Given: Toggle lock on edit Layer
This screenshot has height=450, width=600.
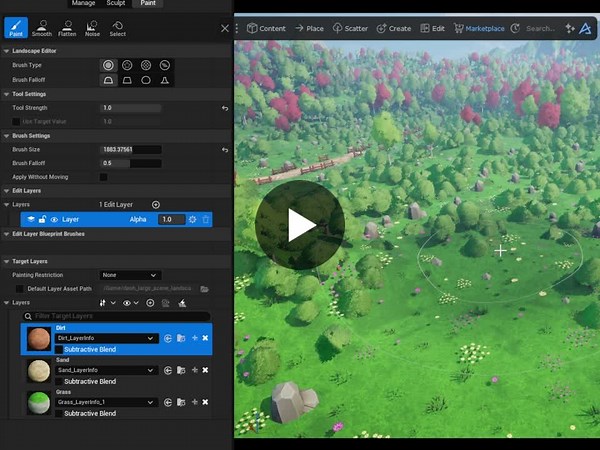Looking at the screenshot, I should click(x=42, y=219).
